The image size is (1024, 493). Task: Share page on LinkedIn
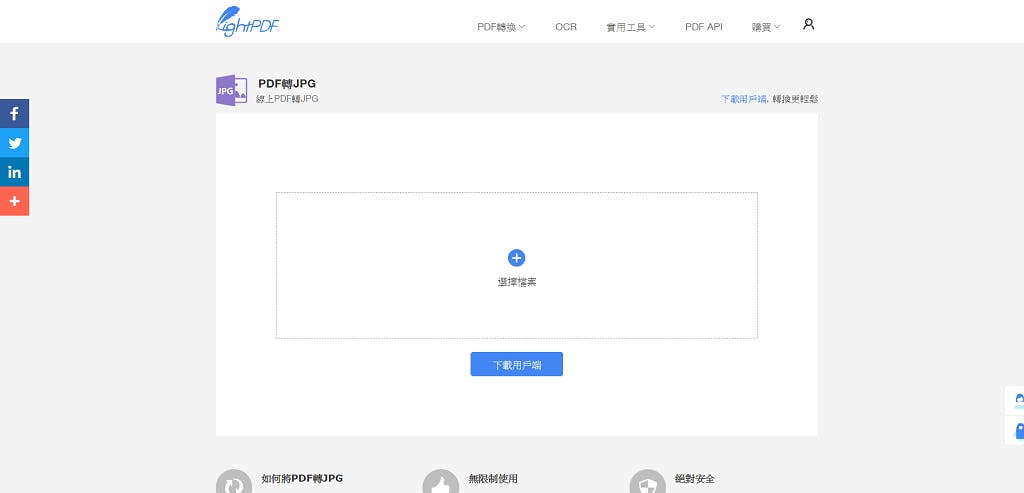pos(14,172)
